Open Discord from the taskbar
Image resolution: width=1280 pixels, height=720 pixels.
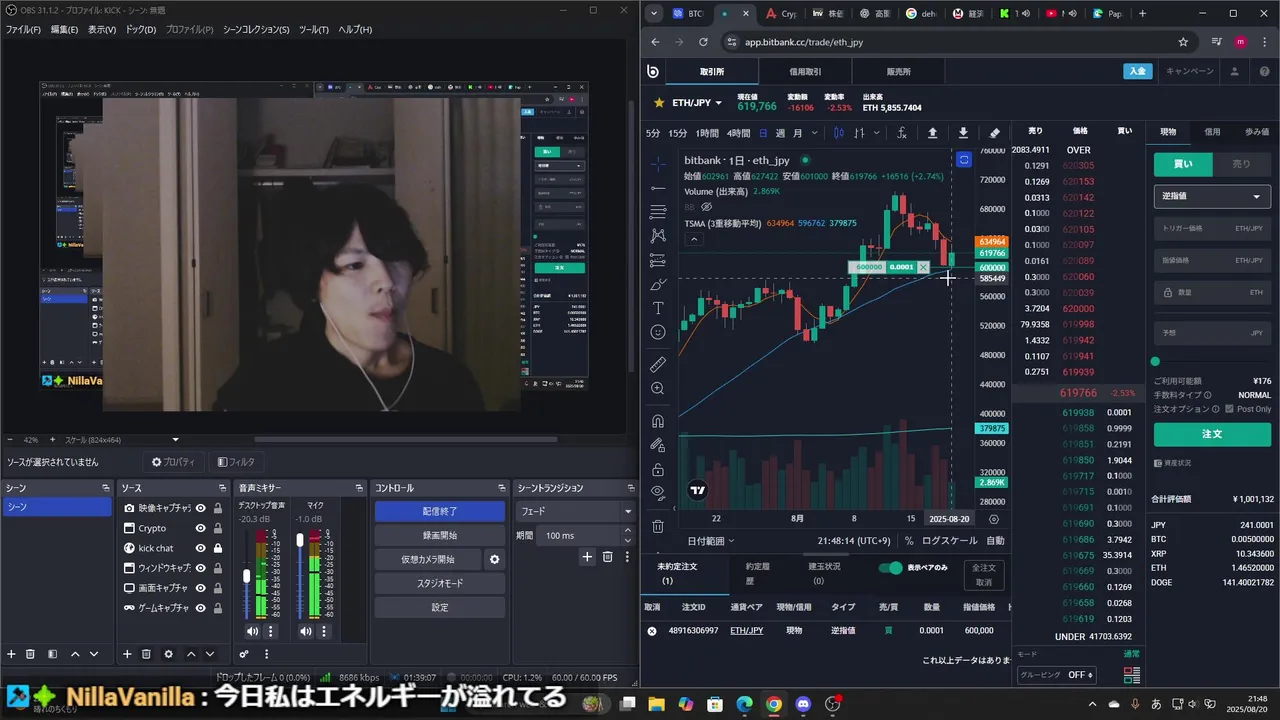point(803,704)
